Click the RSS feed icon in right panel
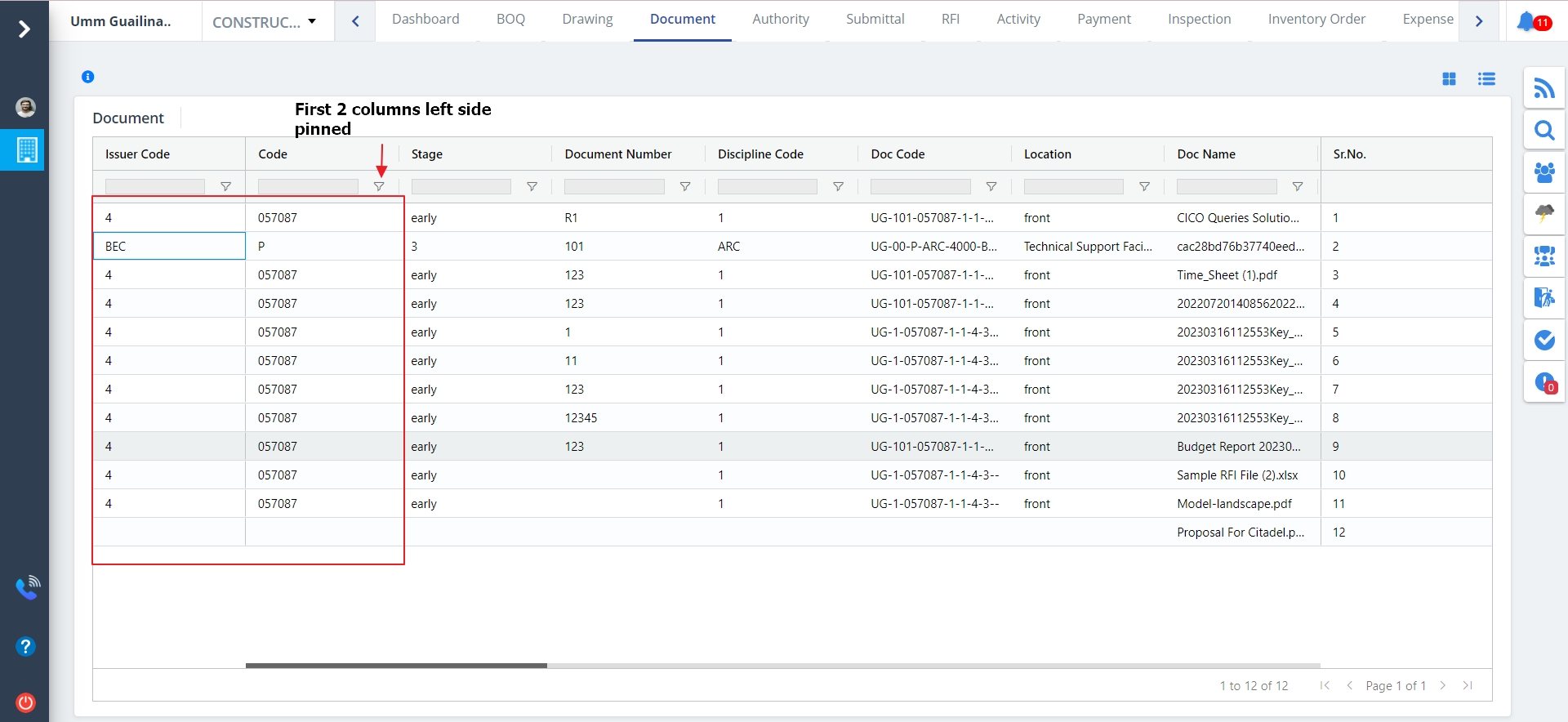1568x722 pixels. click(1543, 88)
